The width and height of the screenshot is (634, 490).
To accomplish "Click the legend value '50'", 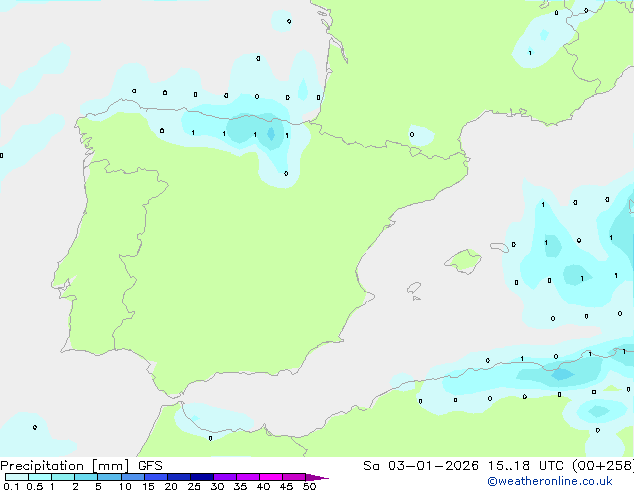I will coord(309,486).
